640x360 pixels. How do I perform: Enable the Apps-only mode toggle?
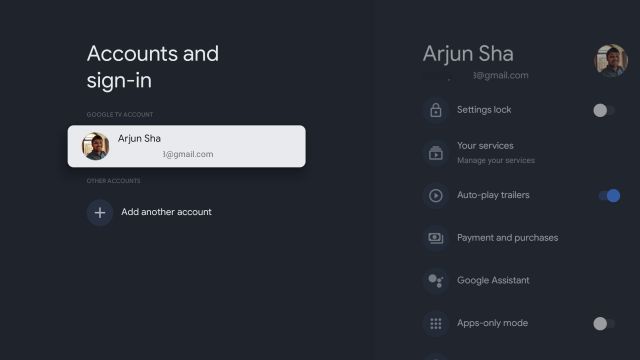[x=604, y=323]
